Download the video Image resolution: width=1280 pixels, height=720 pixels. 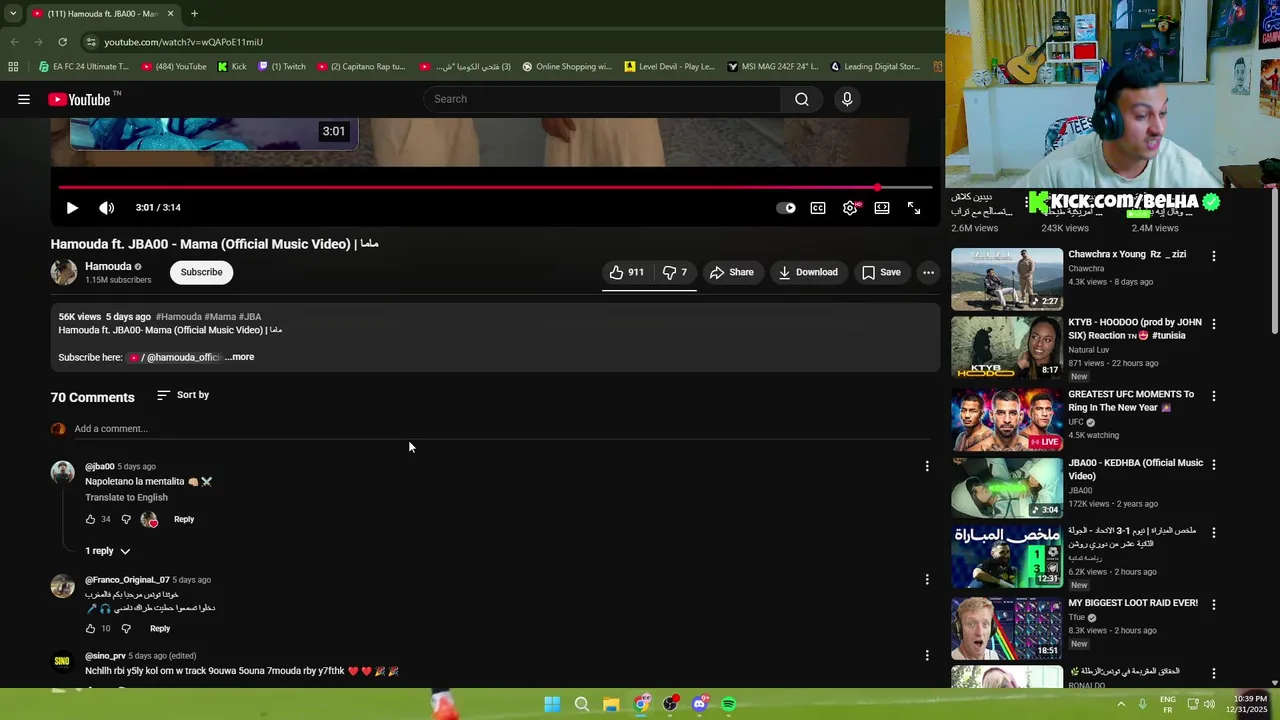pos(808,272)
